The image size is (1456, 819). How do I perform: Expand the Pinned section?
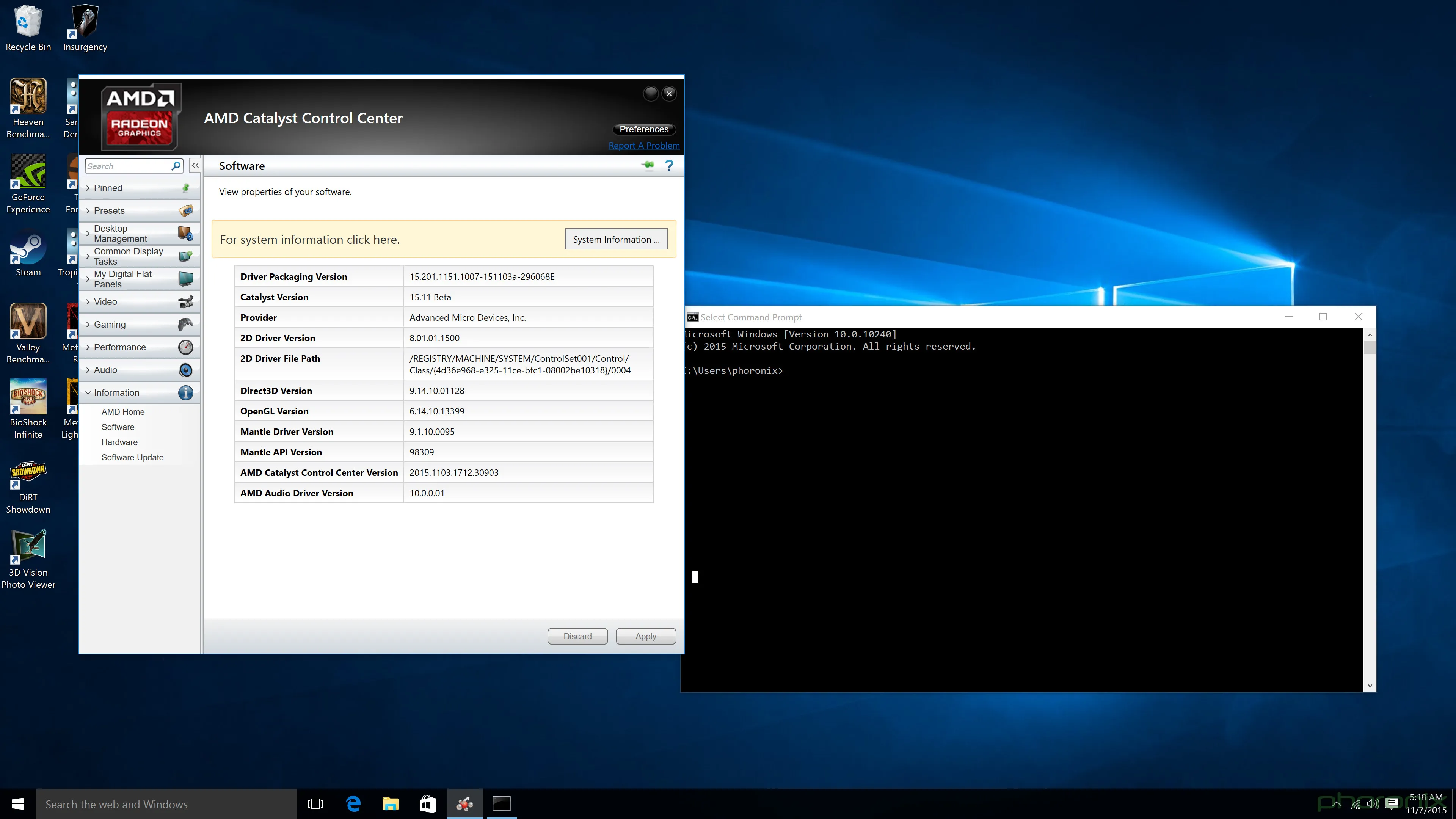pyautogui.click(x=107, y=188)
